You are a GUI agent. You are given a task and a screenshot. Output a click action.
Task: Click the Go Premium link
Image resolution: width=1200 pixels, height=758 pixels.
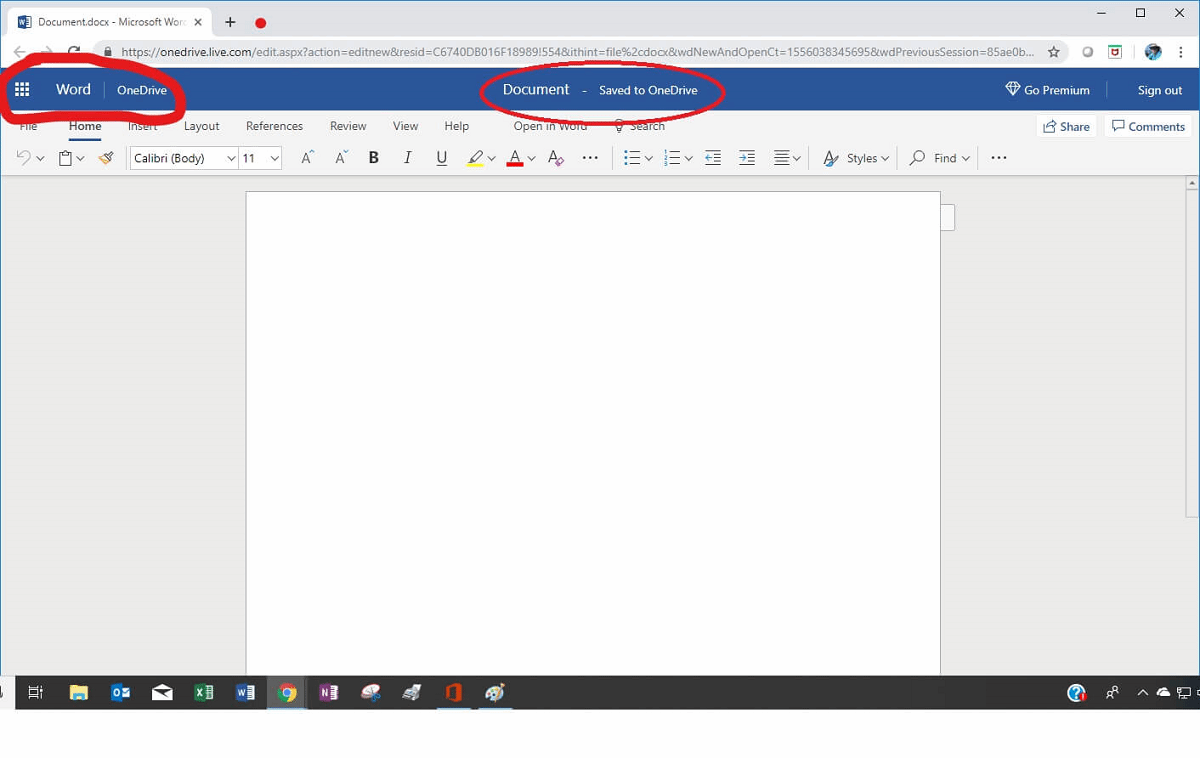(x=1047, y=89)
